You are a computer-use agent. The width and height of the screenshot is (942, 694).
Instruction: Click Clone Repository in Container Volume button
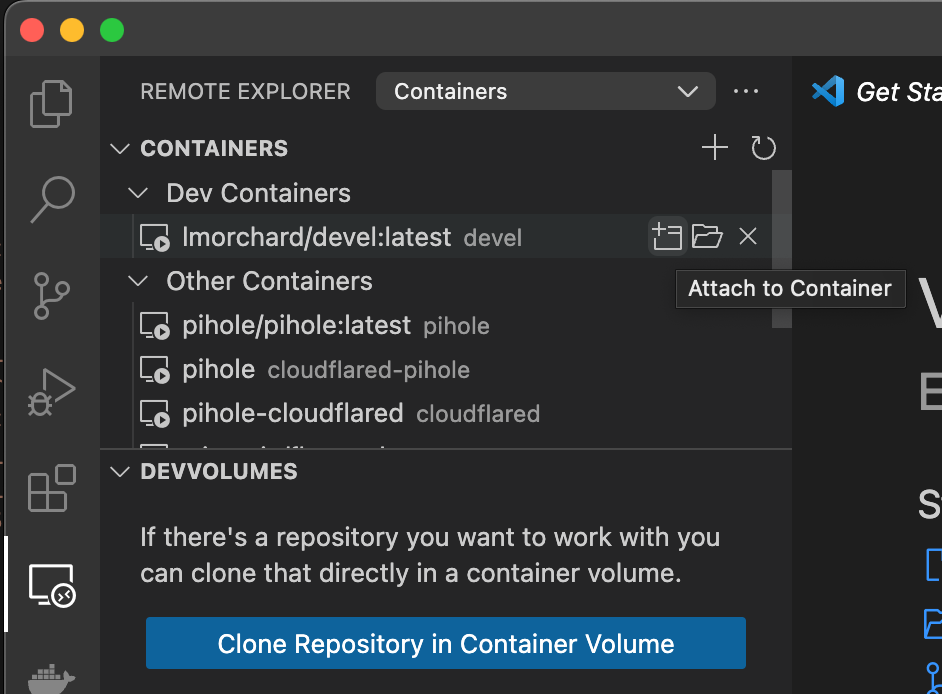coord(446,644)
